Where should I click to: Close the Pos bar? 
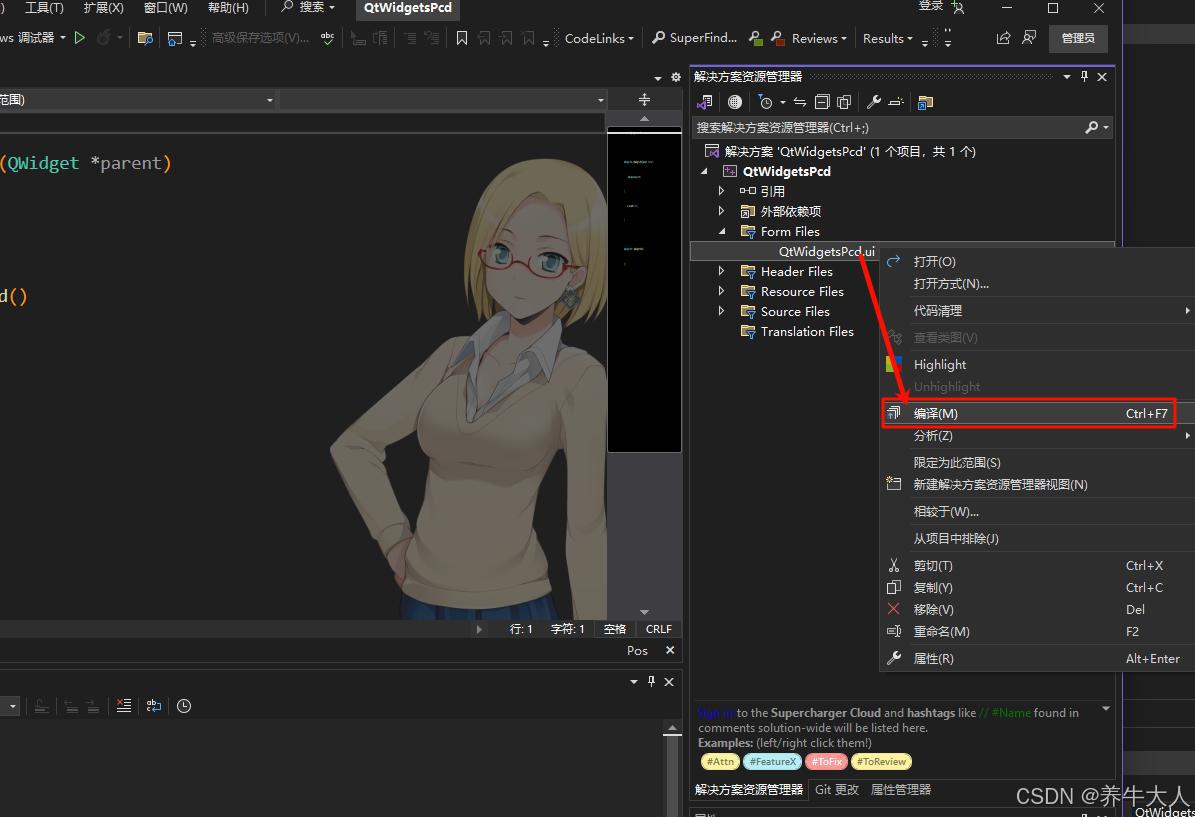click(670, 650)
